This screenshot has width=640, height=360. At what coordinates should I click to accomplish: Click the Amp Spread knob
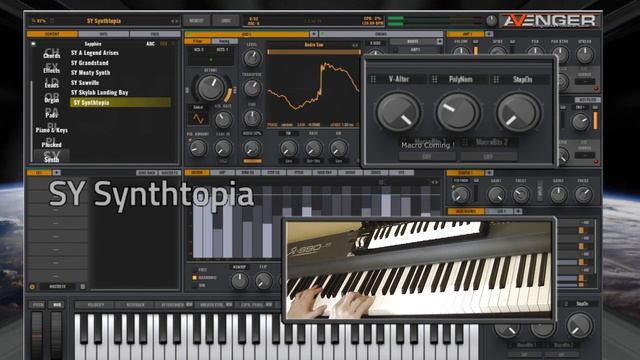[585, 54]
